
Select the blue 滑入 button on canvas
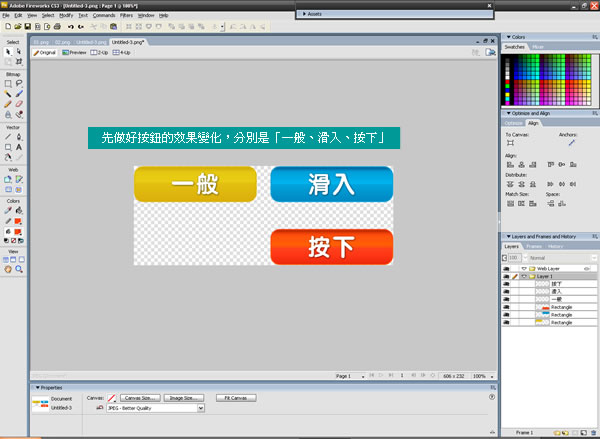[x=331, y=184]
